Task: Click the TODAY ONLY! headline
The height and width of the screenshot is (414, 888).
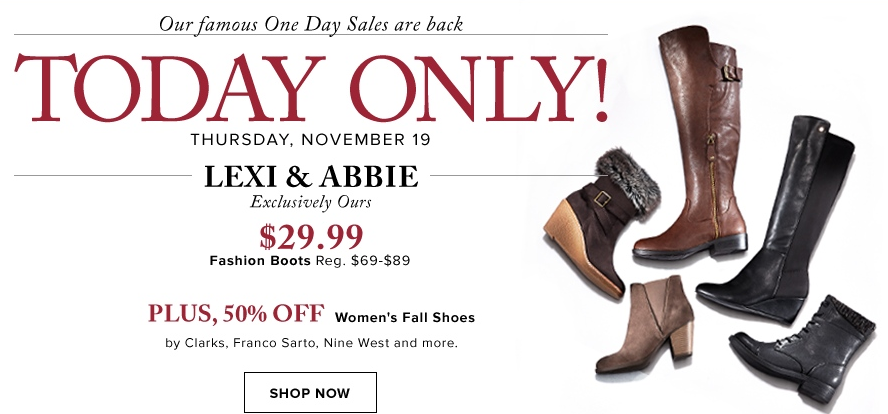Action: pyautogui.click(x=310, y=90)
